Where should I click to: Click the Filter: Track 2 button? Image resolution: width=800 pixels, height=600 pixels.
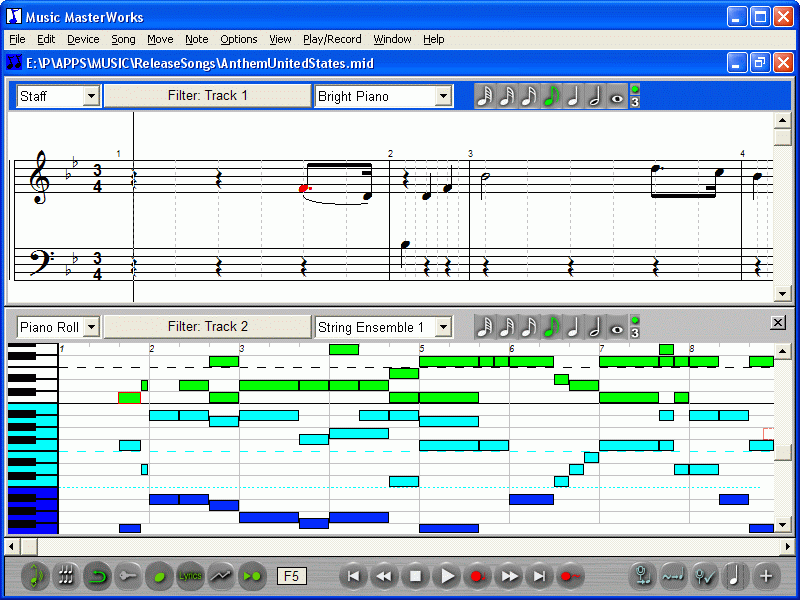click(208, 327)
